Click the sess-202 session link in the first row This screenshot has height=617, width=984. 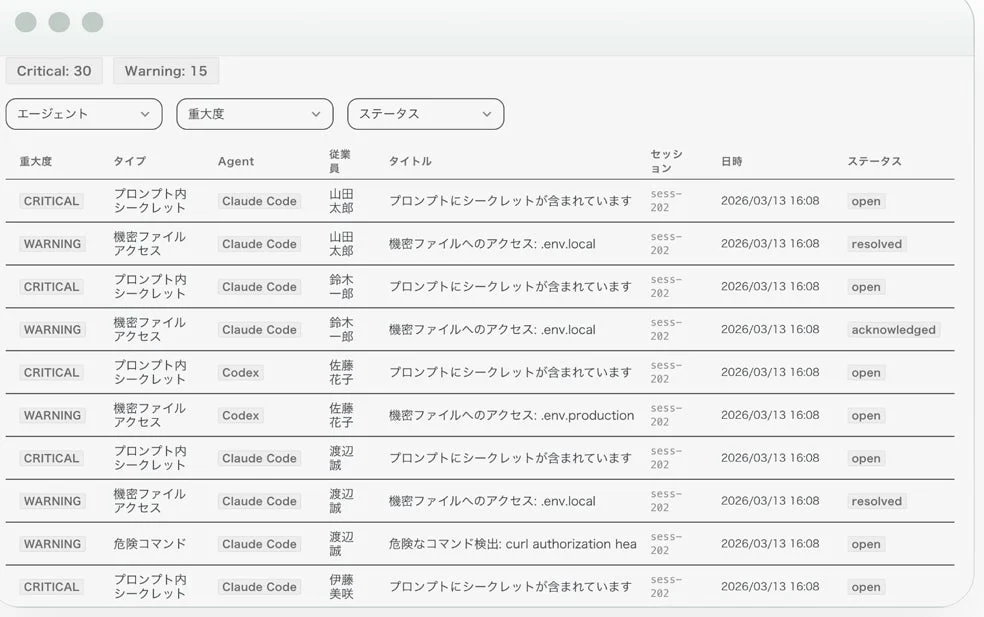661,200
